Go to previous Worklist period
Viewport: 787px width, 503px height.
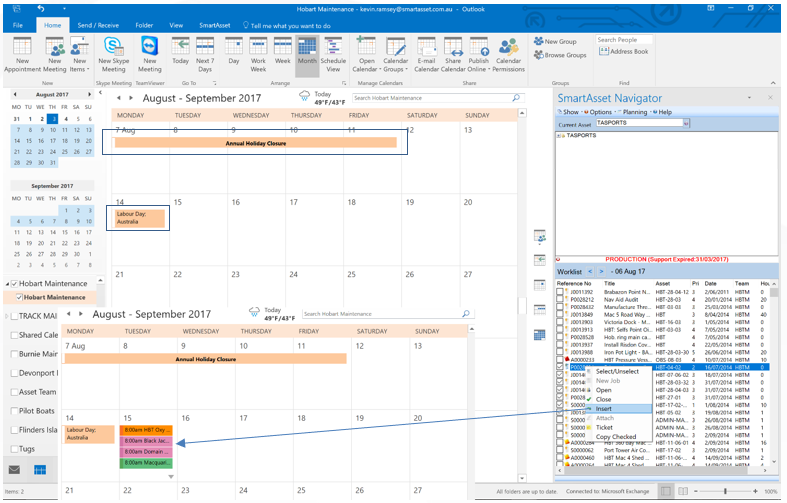[590, 272]
